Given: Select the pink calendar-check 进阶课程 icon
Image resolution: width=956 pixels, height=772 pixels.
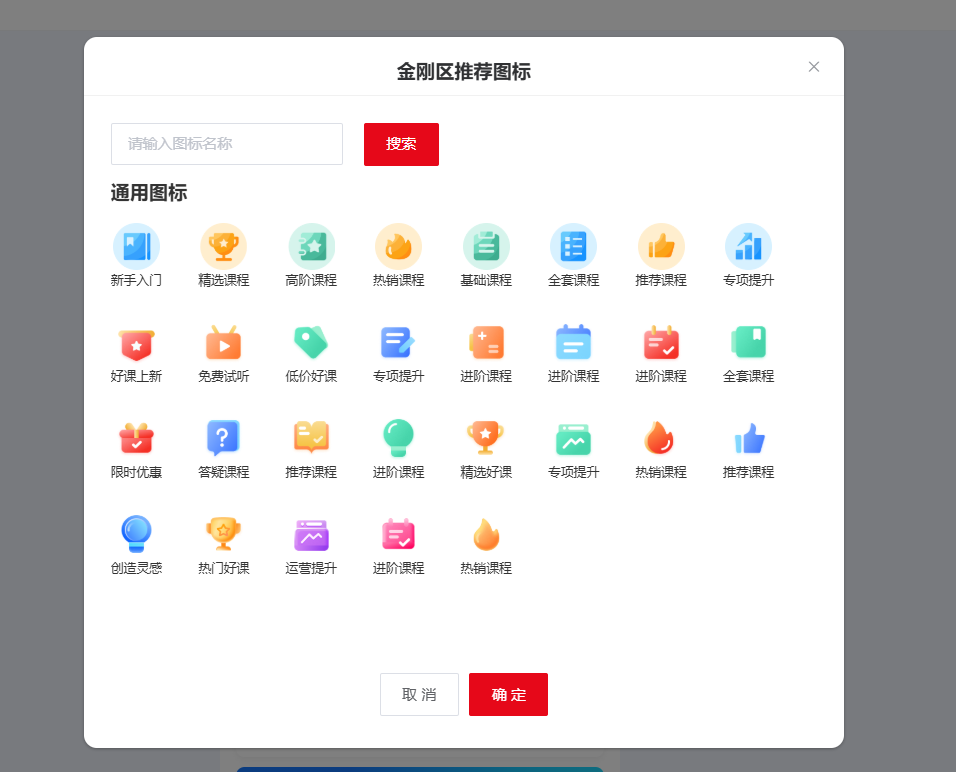Looking at the screenshot, I should (399, 535).
